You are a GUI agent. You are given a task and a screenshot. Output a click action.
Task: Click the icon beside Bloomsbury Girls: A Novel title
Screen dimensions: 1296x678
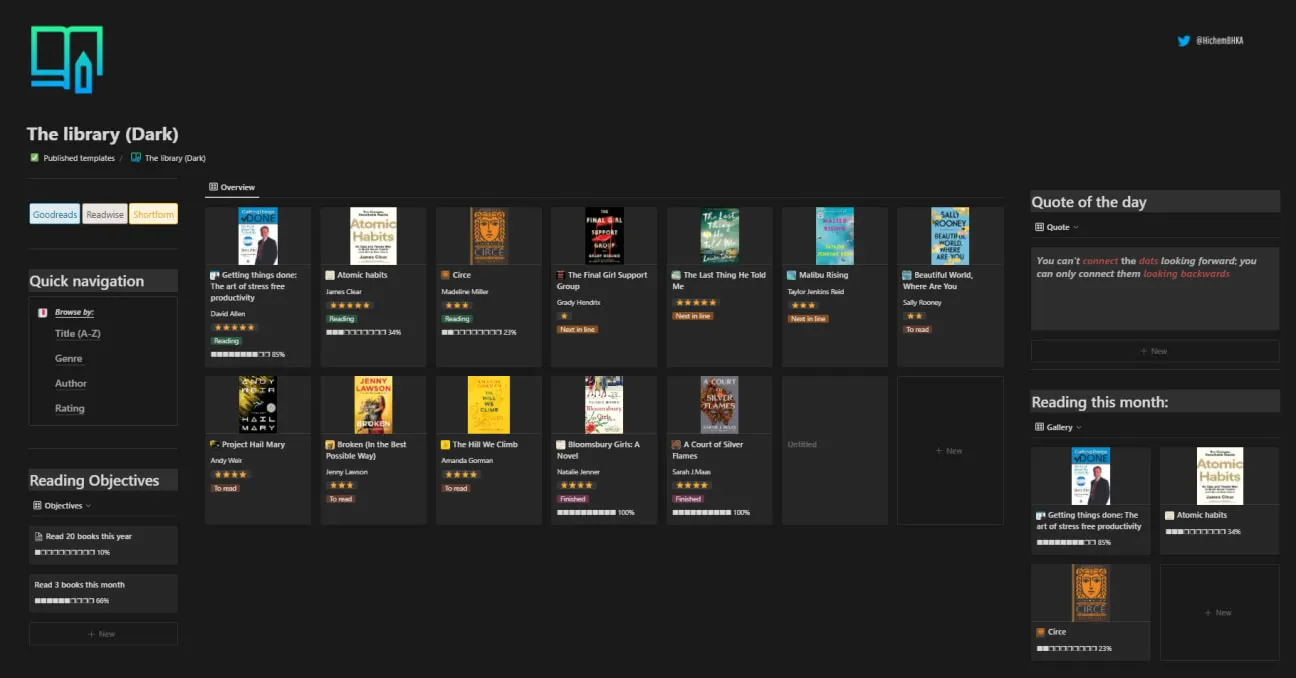pyautogui.click(x=560, y=444)
